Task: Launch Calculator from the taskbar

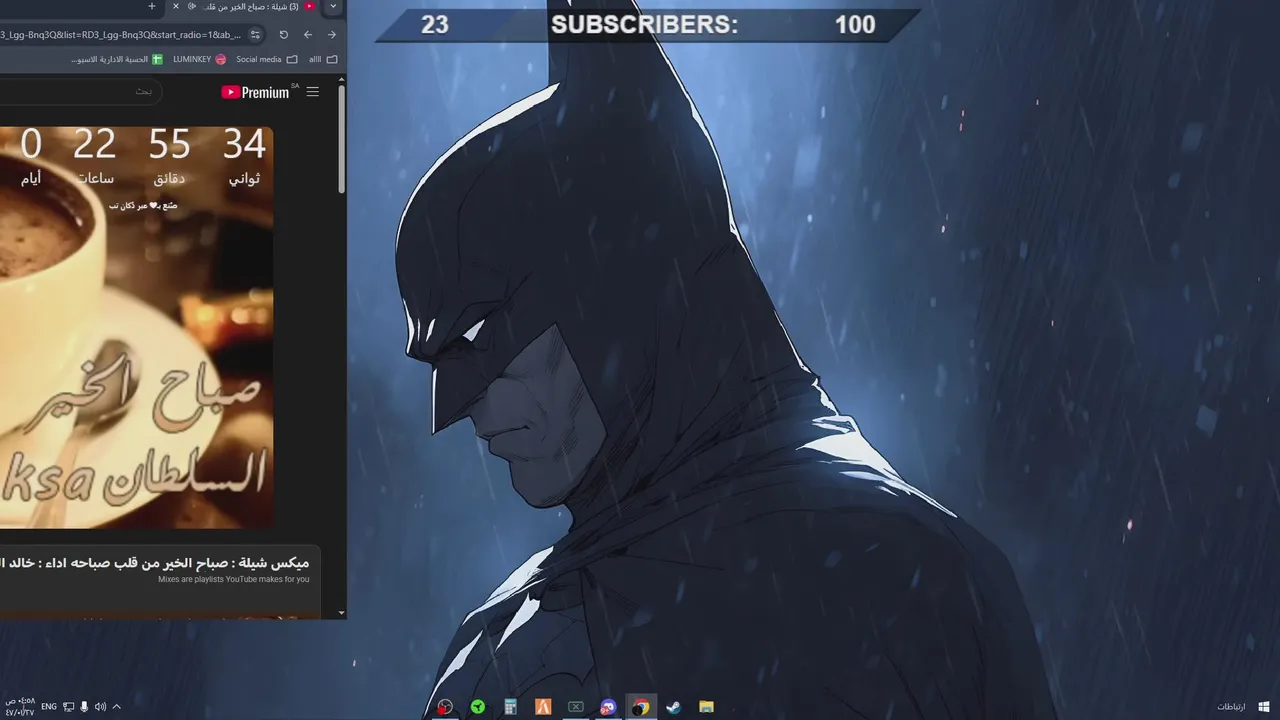Action: [x=510, y=707]
